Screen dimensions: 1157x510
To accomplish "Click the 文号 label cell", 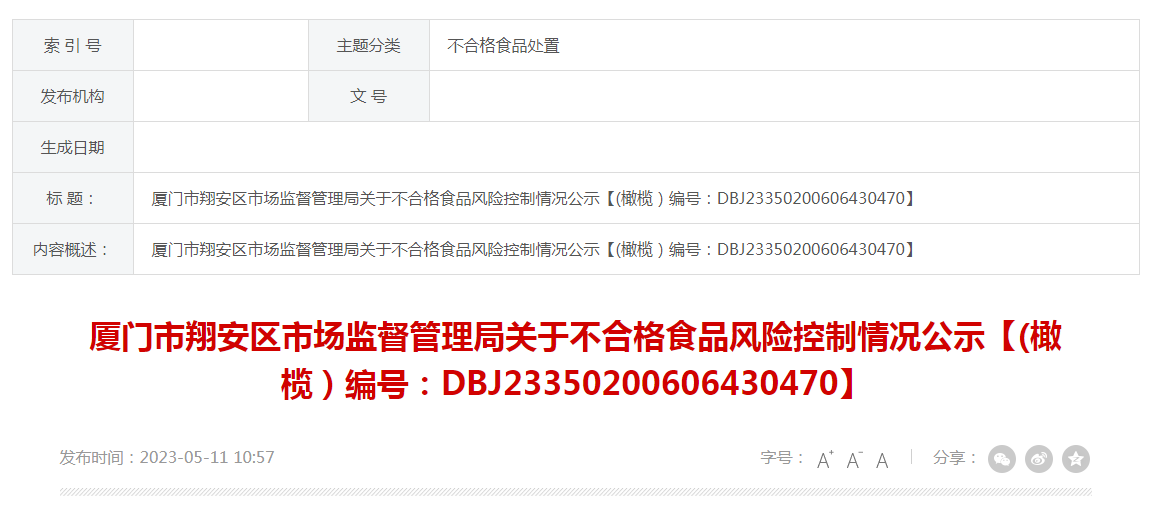I will coord(369,97).
